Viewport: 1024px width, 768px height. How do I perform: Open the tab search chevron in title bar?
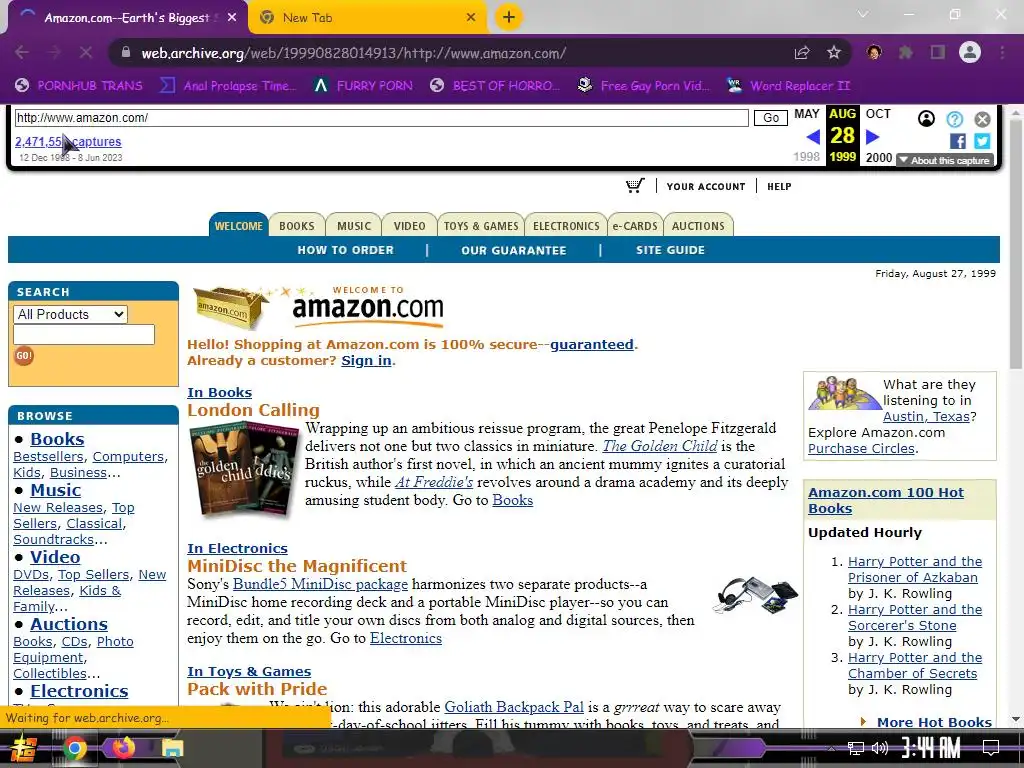coord(863,14)
